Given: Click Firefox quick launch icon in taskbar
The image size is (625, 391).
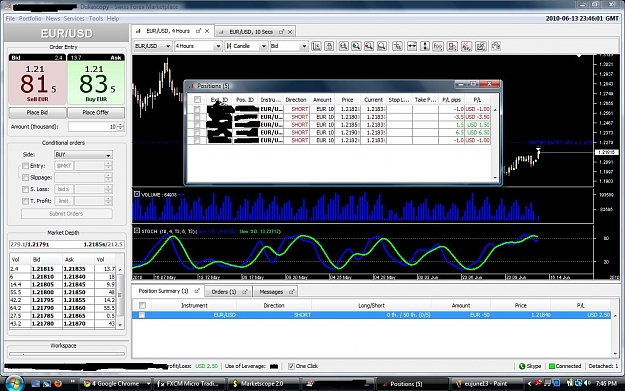Looking at the screenshot, I should (58, 383).
